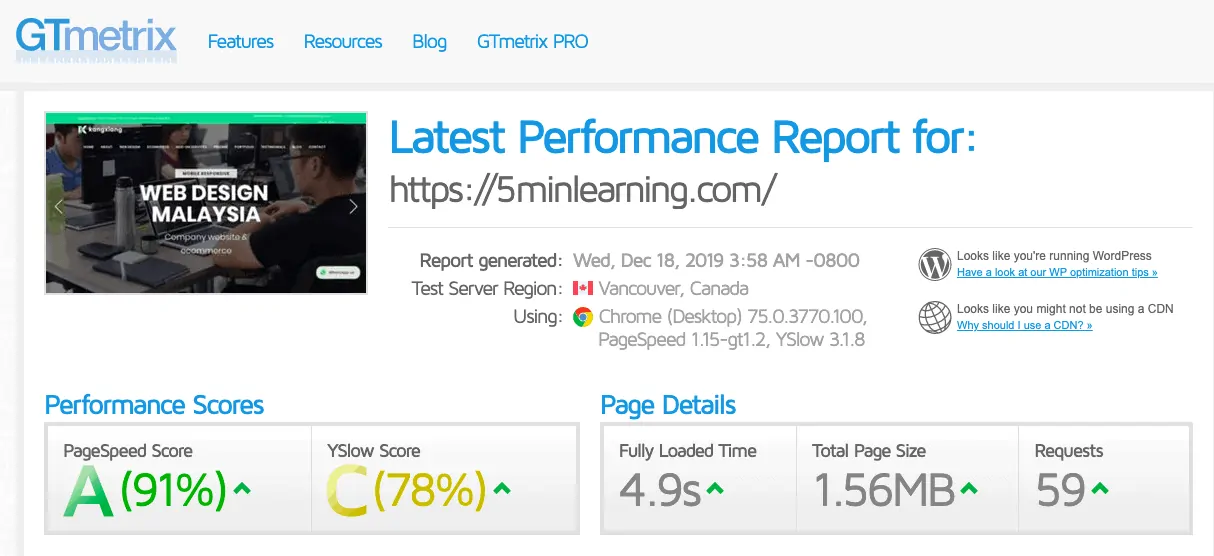Open the GTmetrix PRO page
The width and height of the screenshot is (1214, 556).
532,42
